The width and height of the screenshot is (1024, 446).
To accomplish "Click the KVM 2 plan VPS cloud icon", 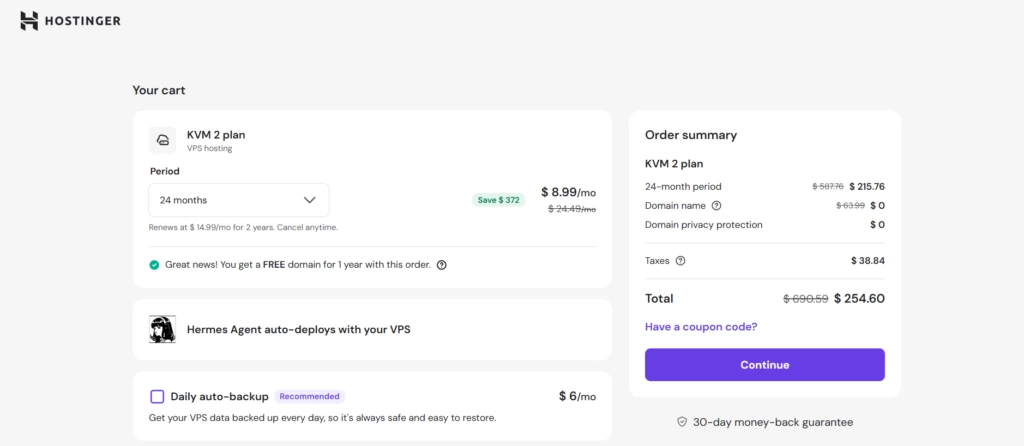I will coord(163,140).
